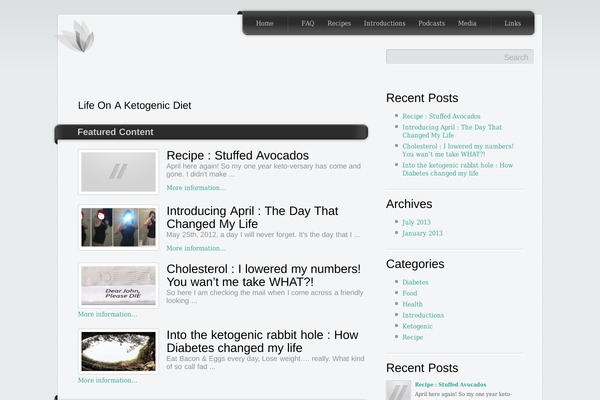Viewport: 600px width, 400px height.
Task: Open the featured ketogenic rabbit hole headline
Action: point(262,341)
